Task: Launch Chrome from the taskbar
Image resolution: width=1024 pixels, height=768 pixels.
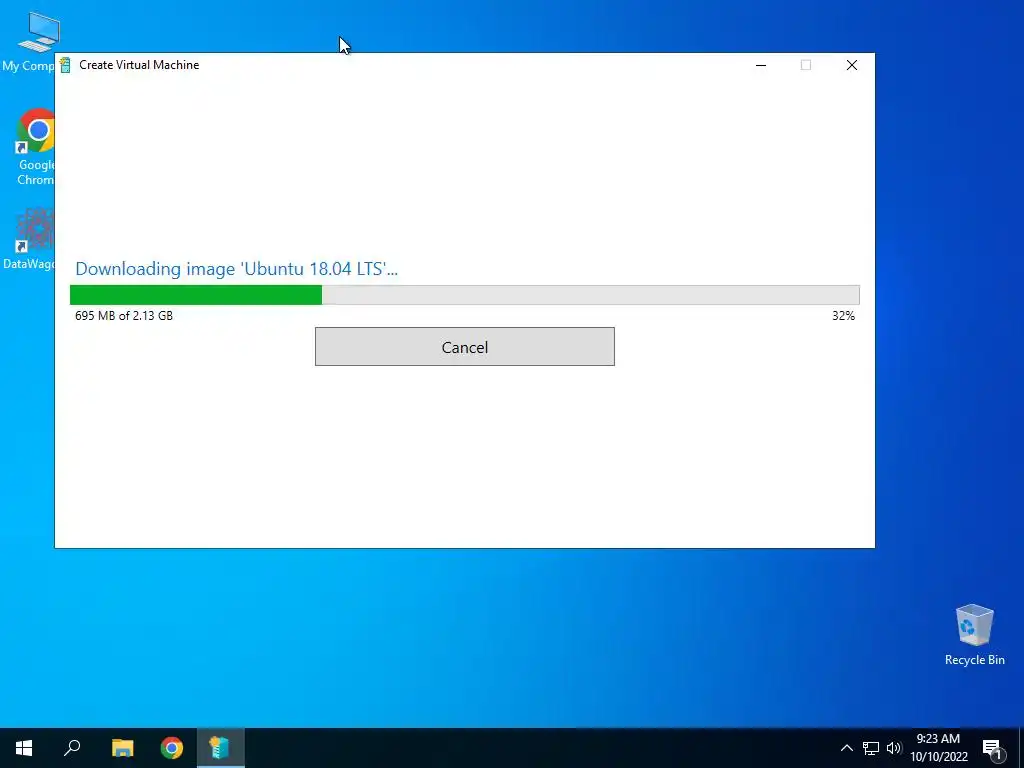Action: tap(172, 748)
